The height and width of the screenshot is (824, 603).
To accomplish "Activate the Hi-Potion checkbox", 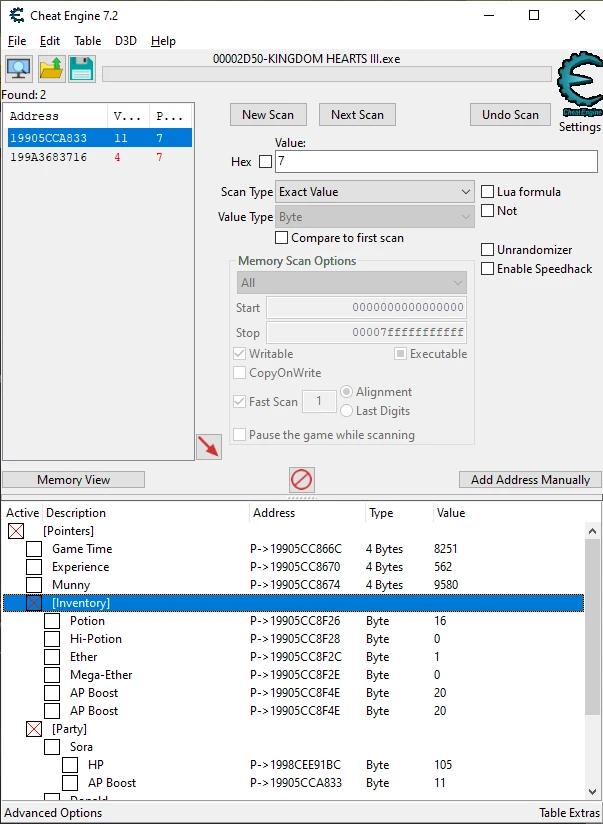I will (x=52, y=639).
